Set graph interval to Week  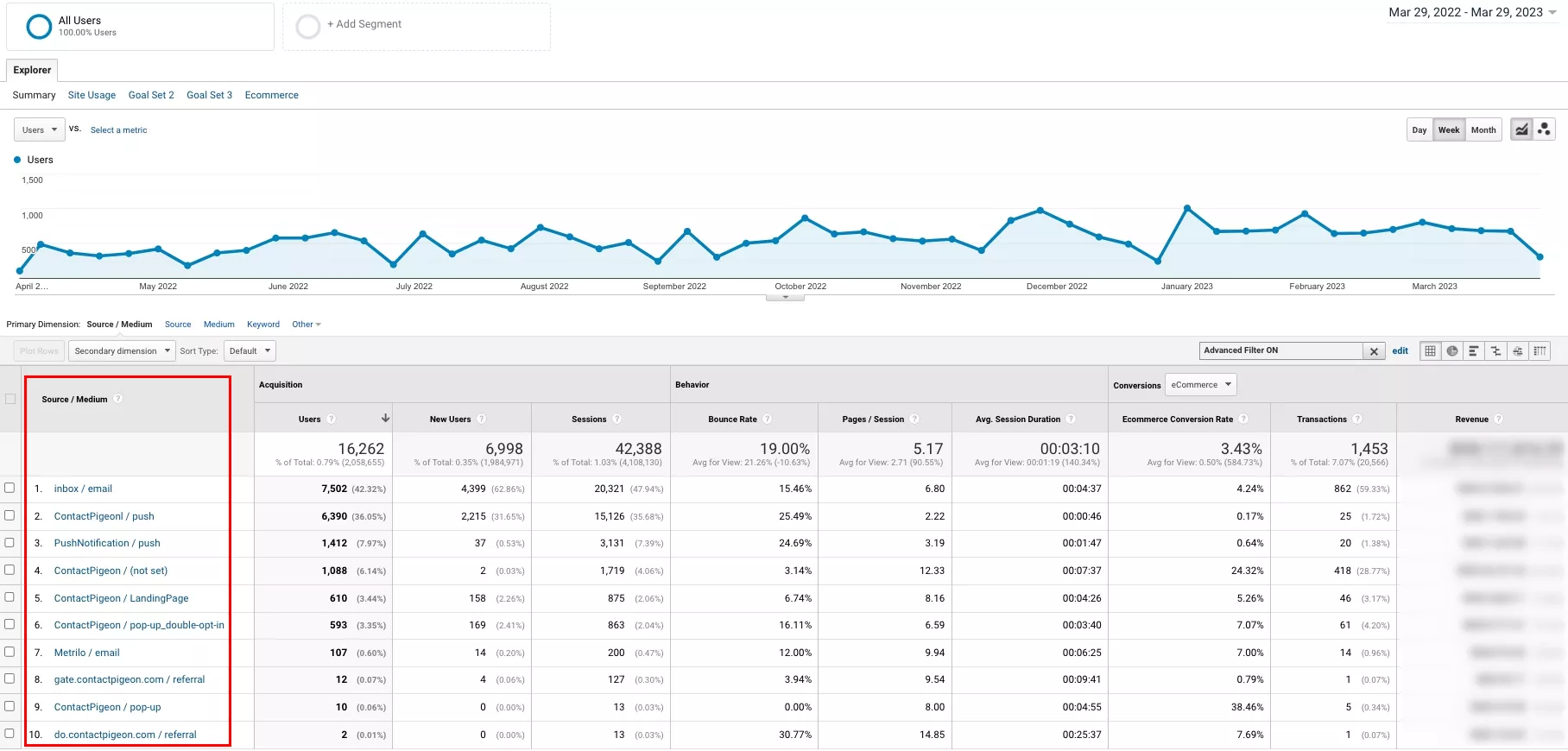click(1448, 129)
